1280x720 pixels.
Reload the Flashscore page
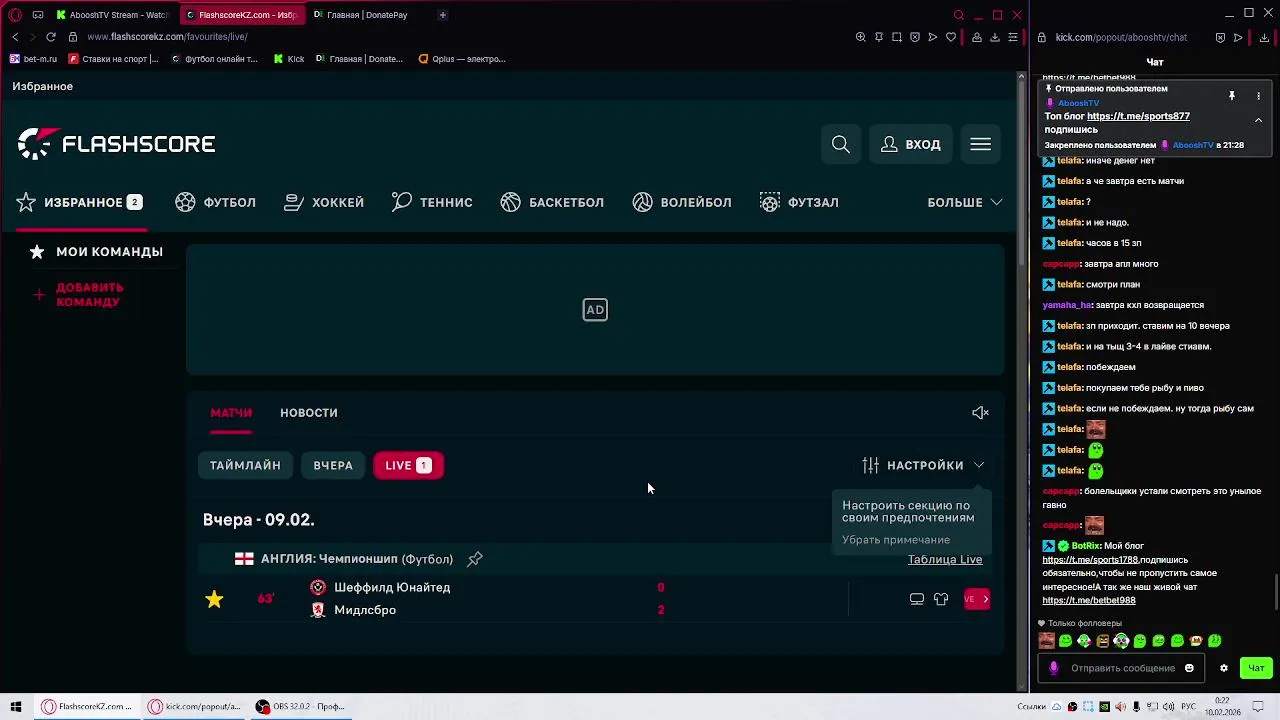point(50,37)
